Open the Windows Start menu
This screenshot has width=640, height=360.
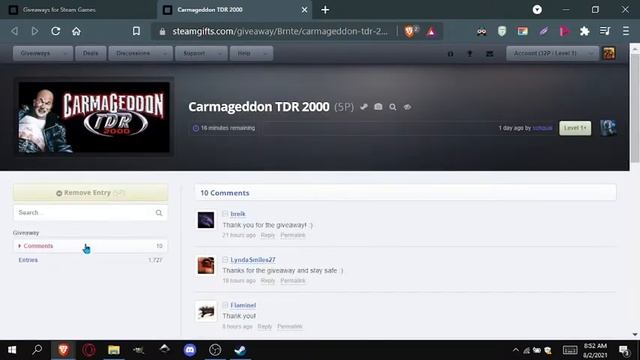coord(12,350)
